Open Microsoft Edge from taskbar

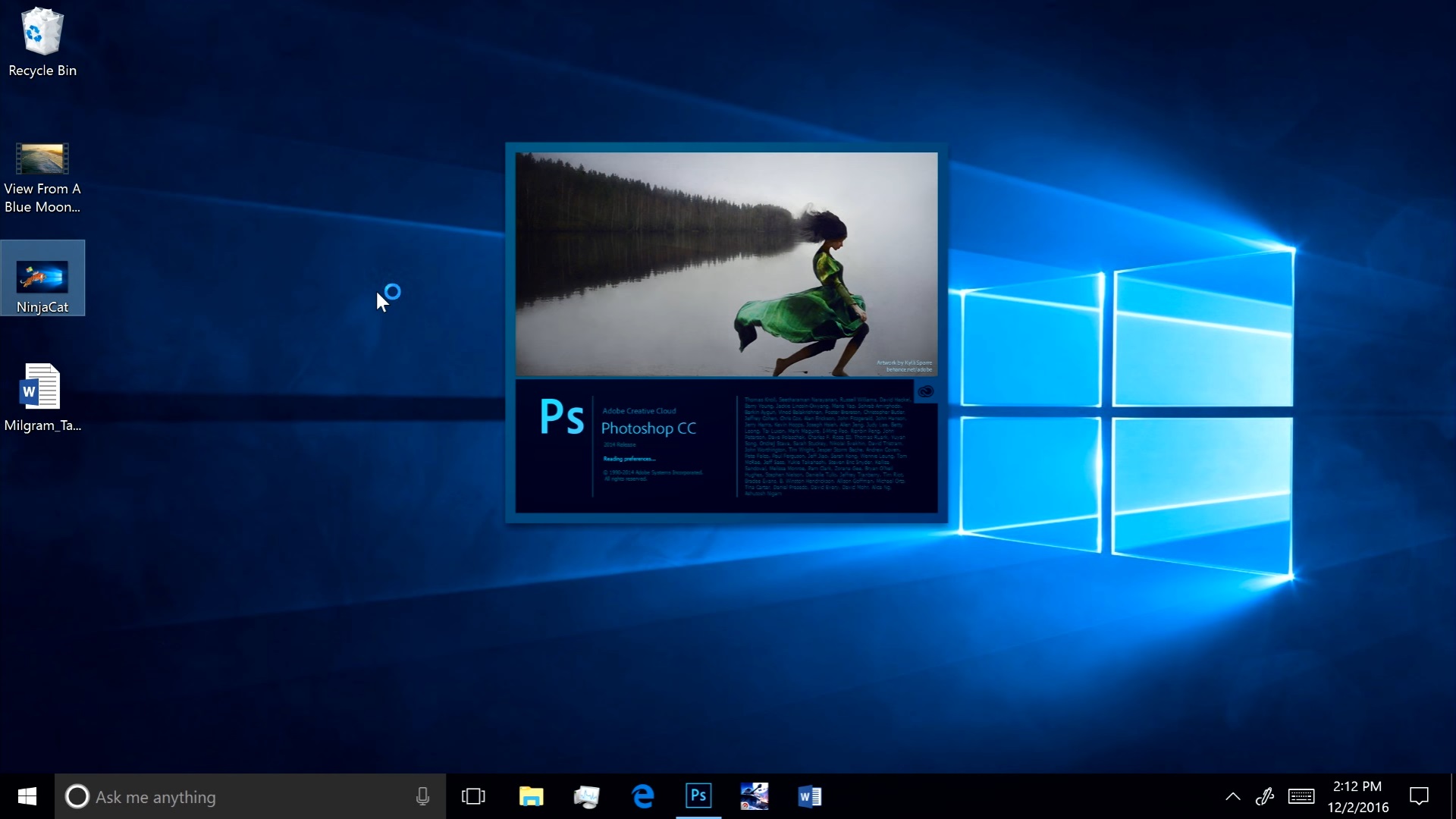click(643, 796)
